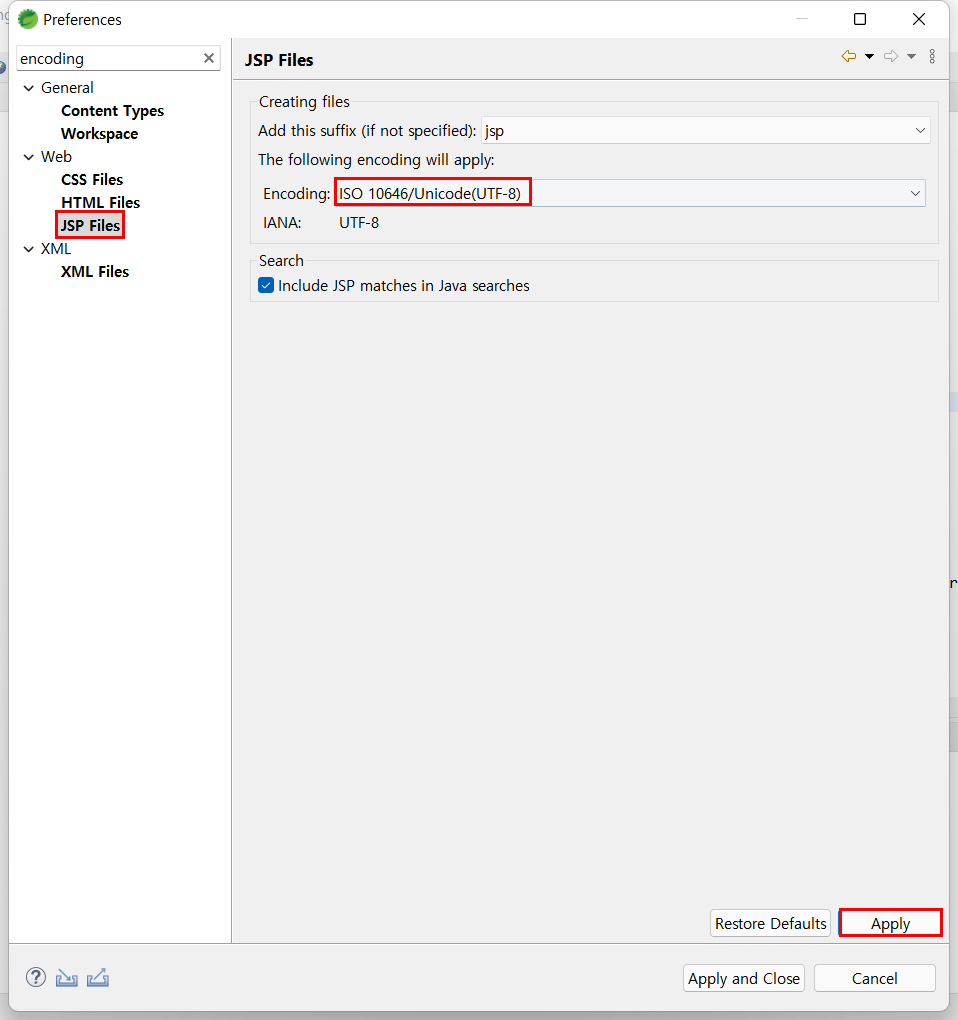The image size is (958, 1020).
Task: Open the forward history dropdown arrow
Action: (912, 57)
